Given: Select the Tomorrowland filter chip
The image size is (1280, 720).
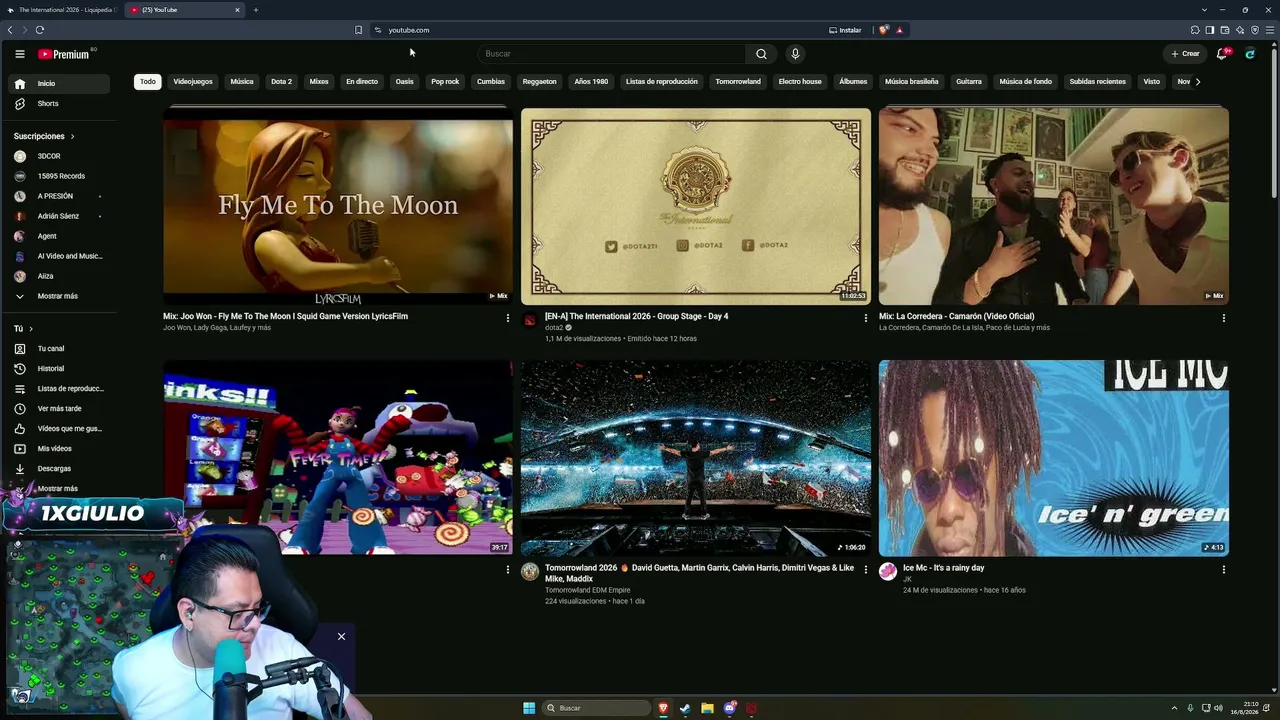Looking at the screenshot, I should (738, 82).
